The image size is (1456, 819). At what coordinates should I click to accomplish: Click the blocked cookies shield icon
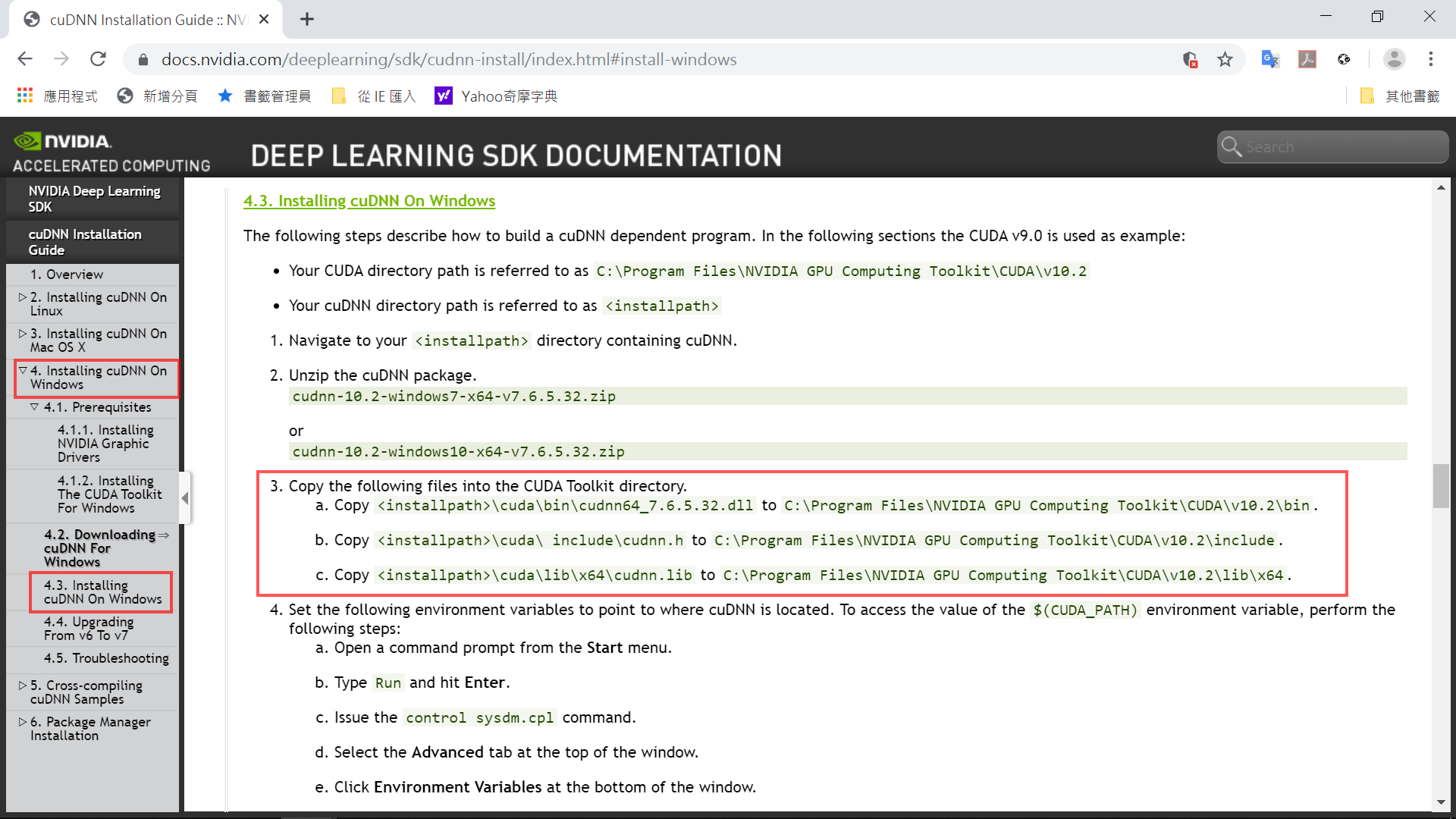coord(1190,59)
